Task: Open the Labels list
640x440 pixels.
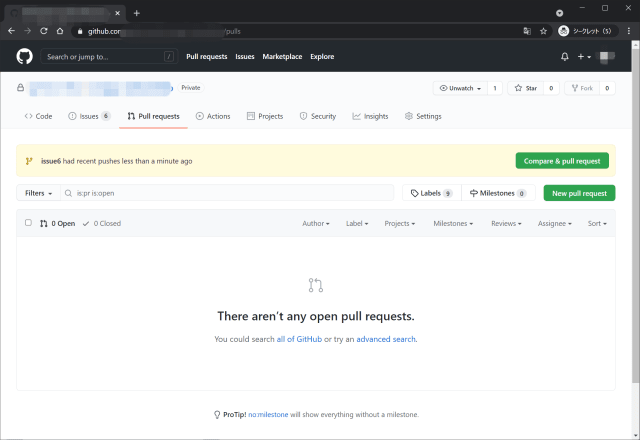Action: [431, 193]
